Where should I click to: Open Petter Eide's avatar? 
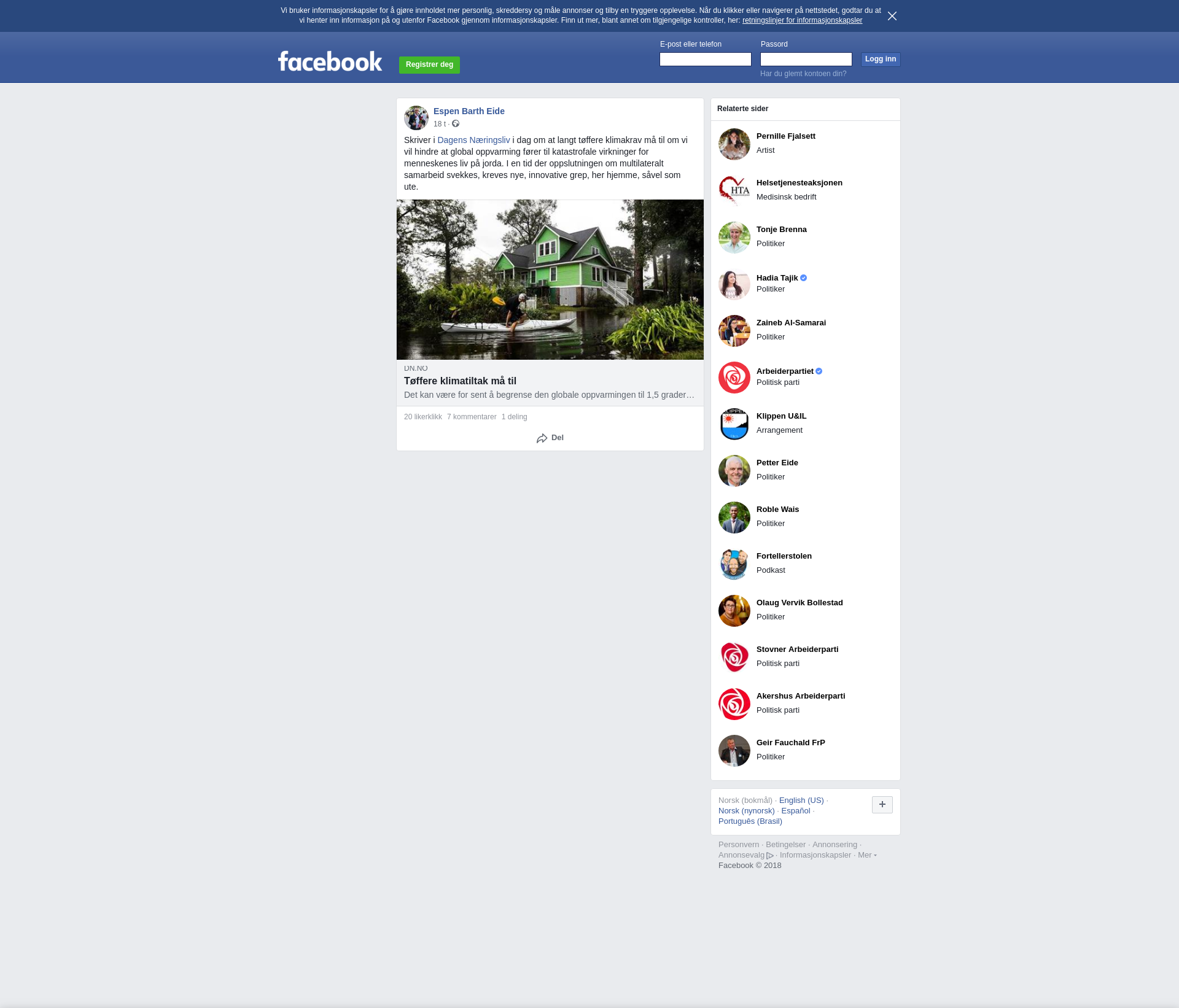click(734, 471)
